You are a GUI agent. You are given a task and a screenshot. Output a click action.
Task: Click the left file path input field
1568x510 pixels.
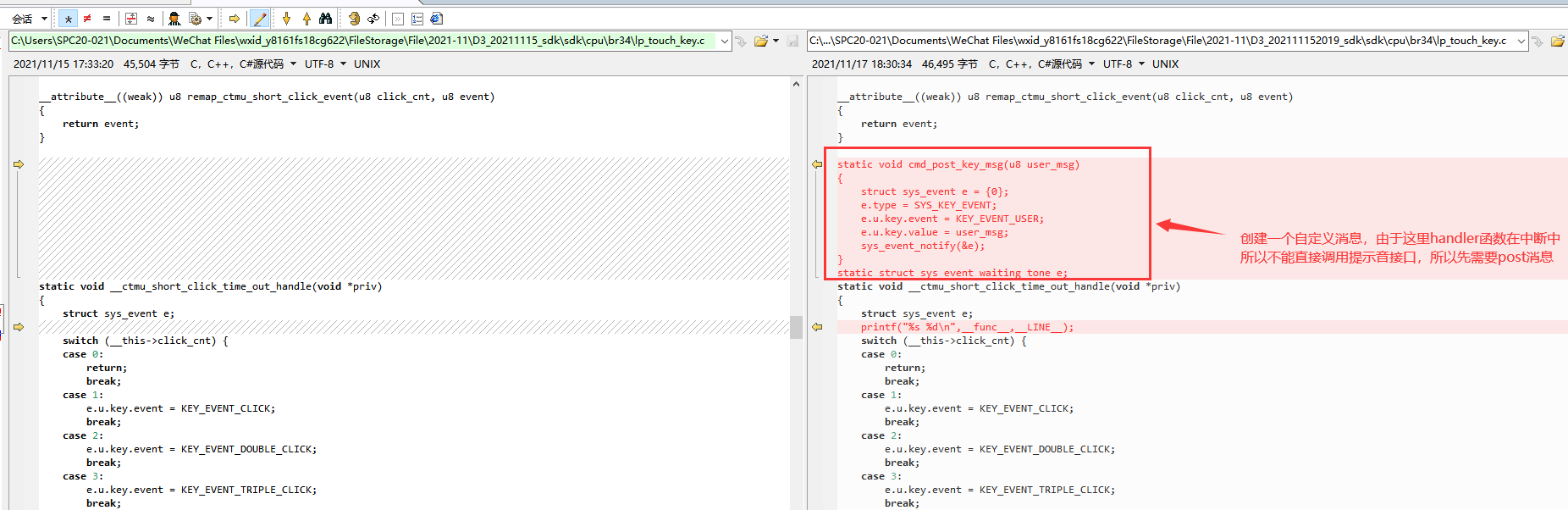364,41
